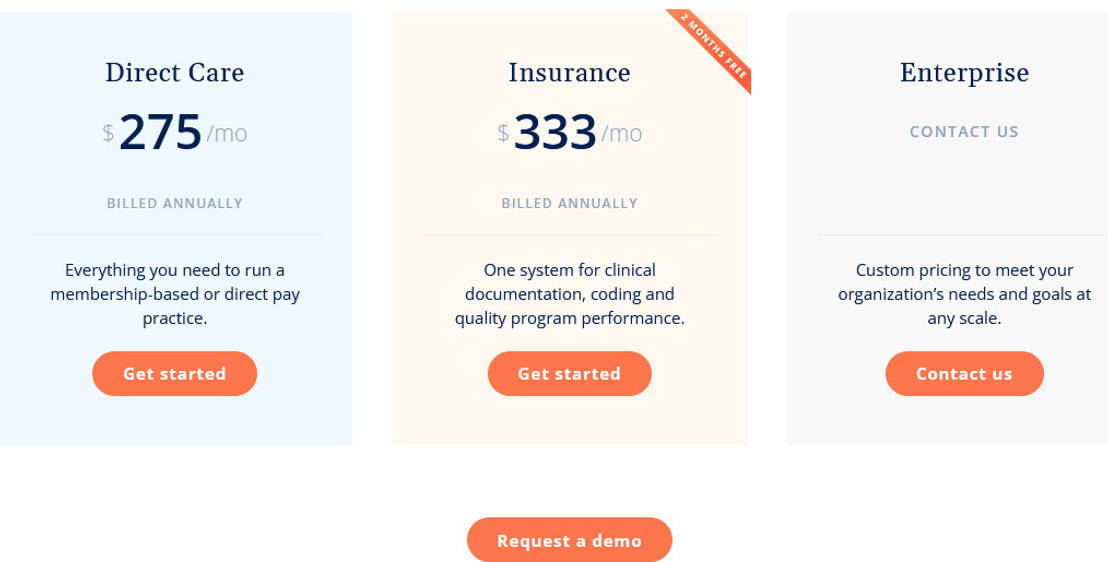Click the /mo label after 275

click(x=227, y=134)
